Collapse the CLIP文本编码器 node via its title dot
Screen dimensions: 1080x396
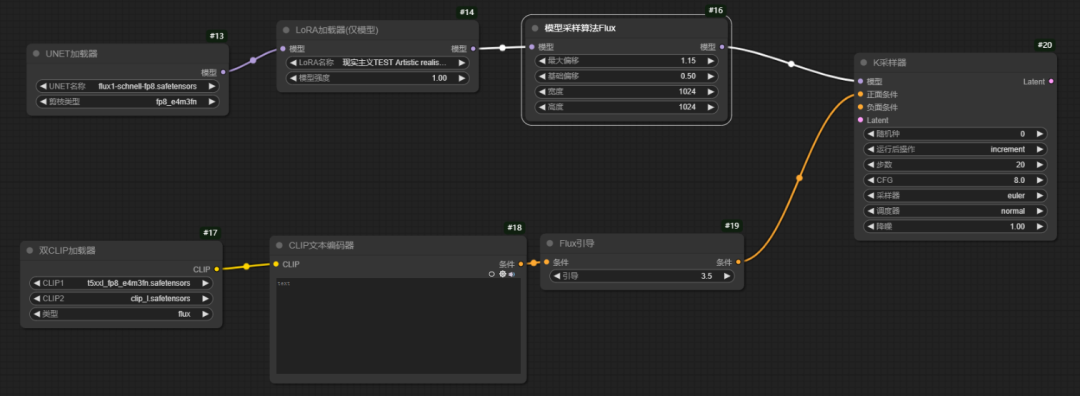click(280, 245)
